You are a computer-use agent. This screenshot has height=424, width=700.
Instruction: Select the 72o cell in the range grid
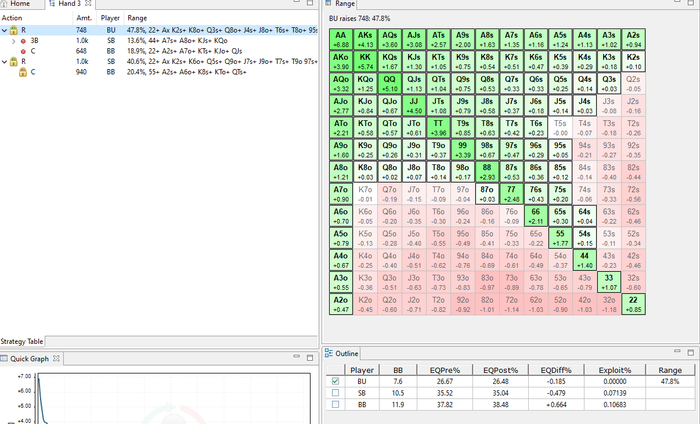[512, 304]
